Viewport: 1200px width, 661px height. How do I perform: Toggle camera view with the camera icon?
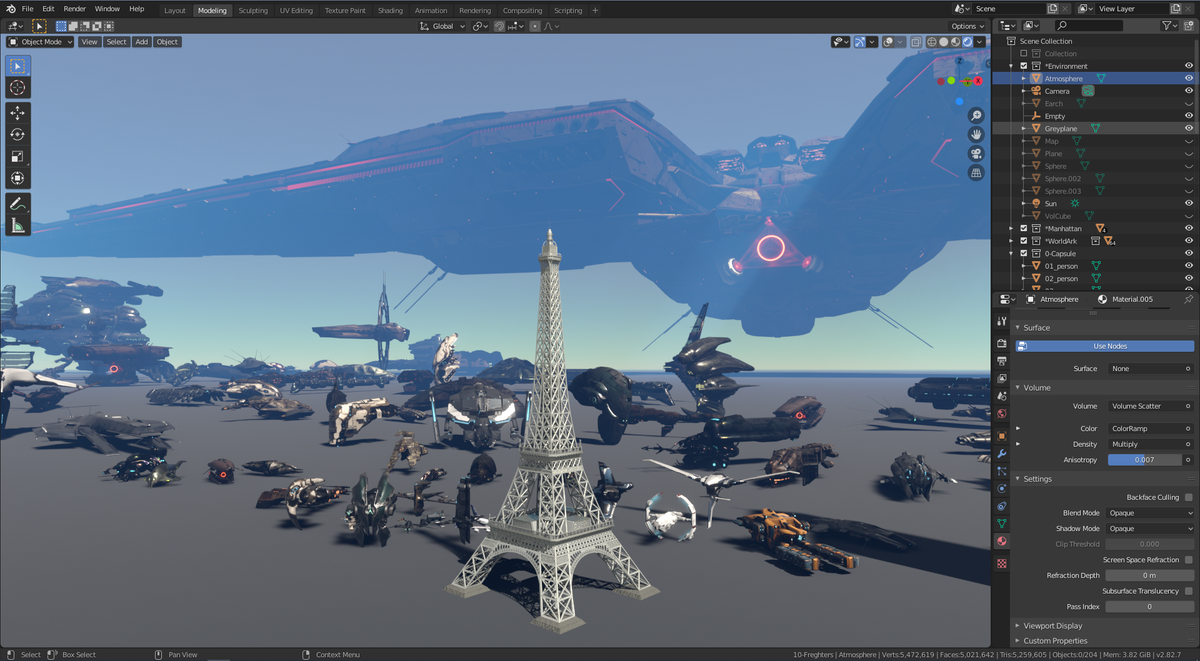click(x=976, y=154)
